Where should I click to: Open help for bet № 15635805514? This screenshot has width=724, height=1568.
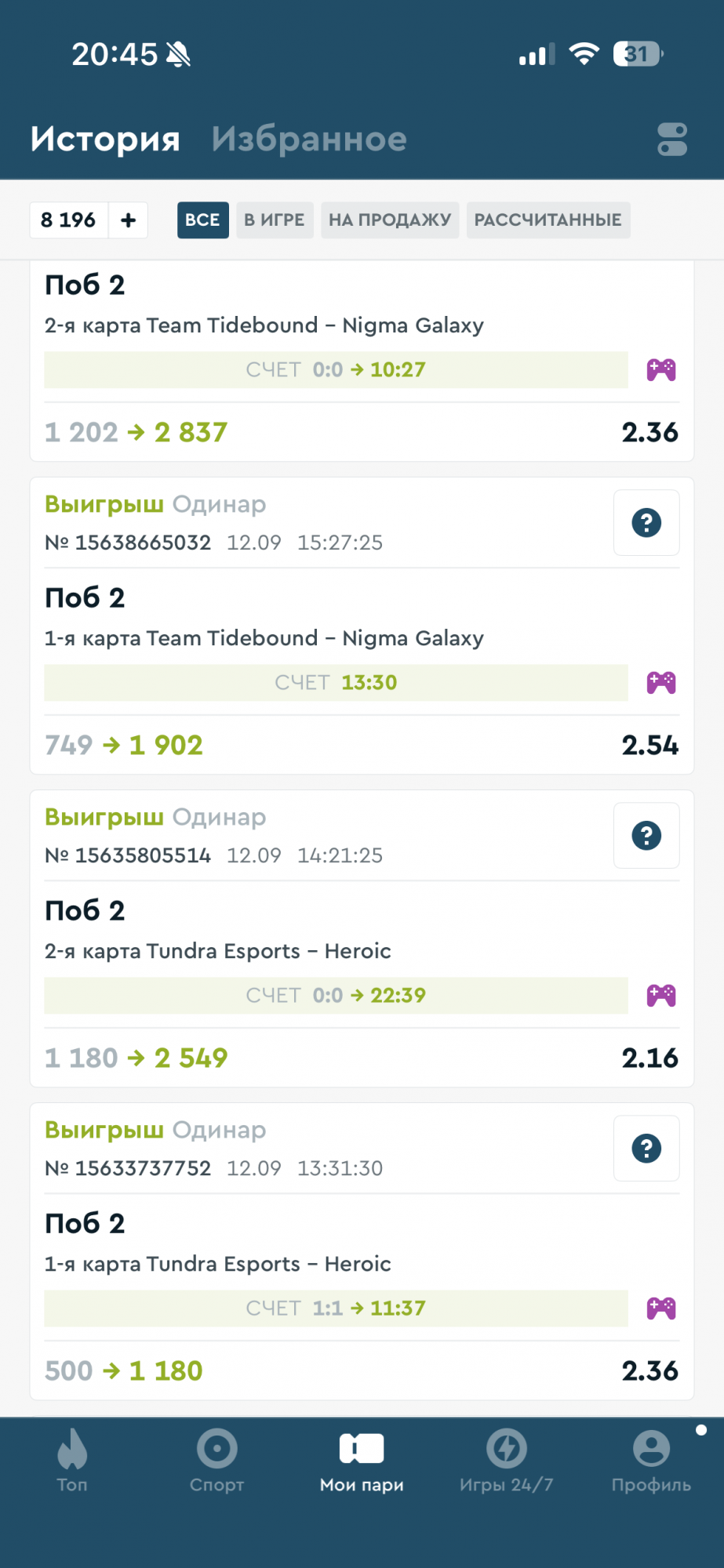646,836
